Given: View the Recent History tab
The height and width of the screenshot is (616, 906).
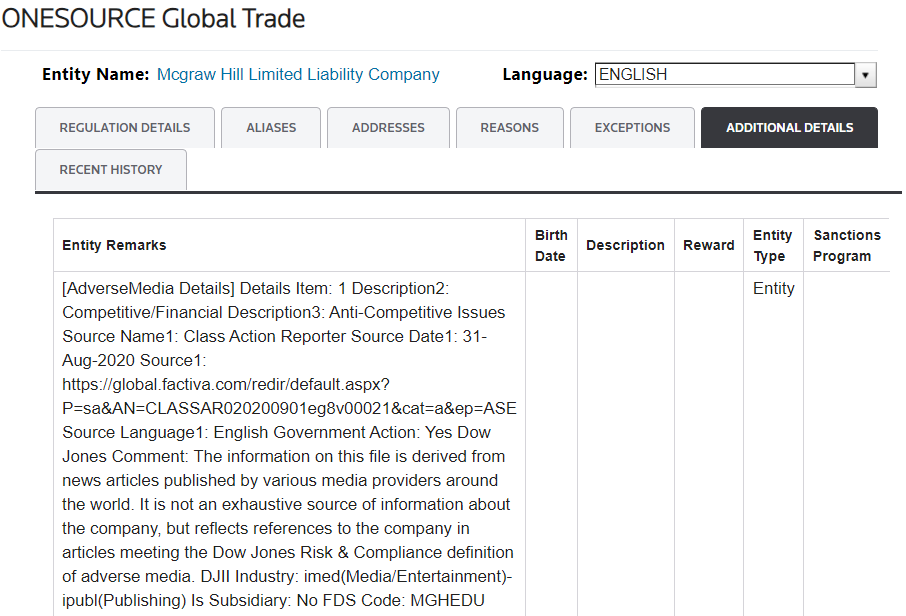Looking at the screenshot, I should pos(111,170).
